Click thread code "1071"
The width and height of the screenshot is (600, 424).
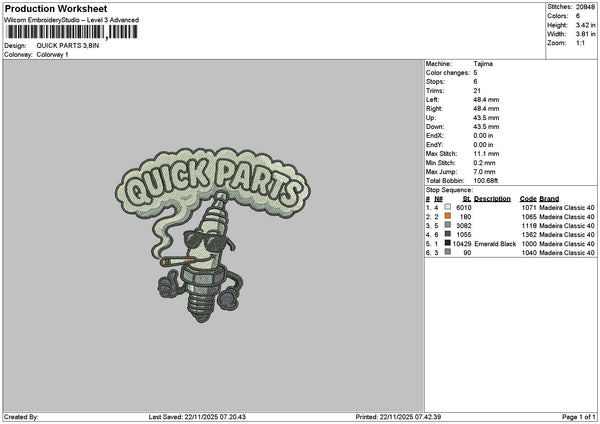point(529,207)
